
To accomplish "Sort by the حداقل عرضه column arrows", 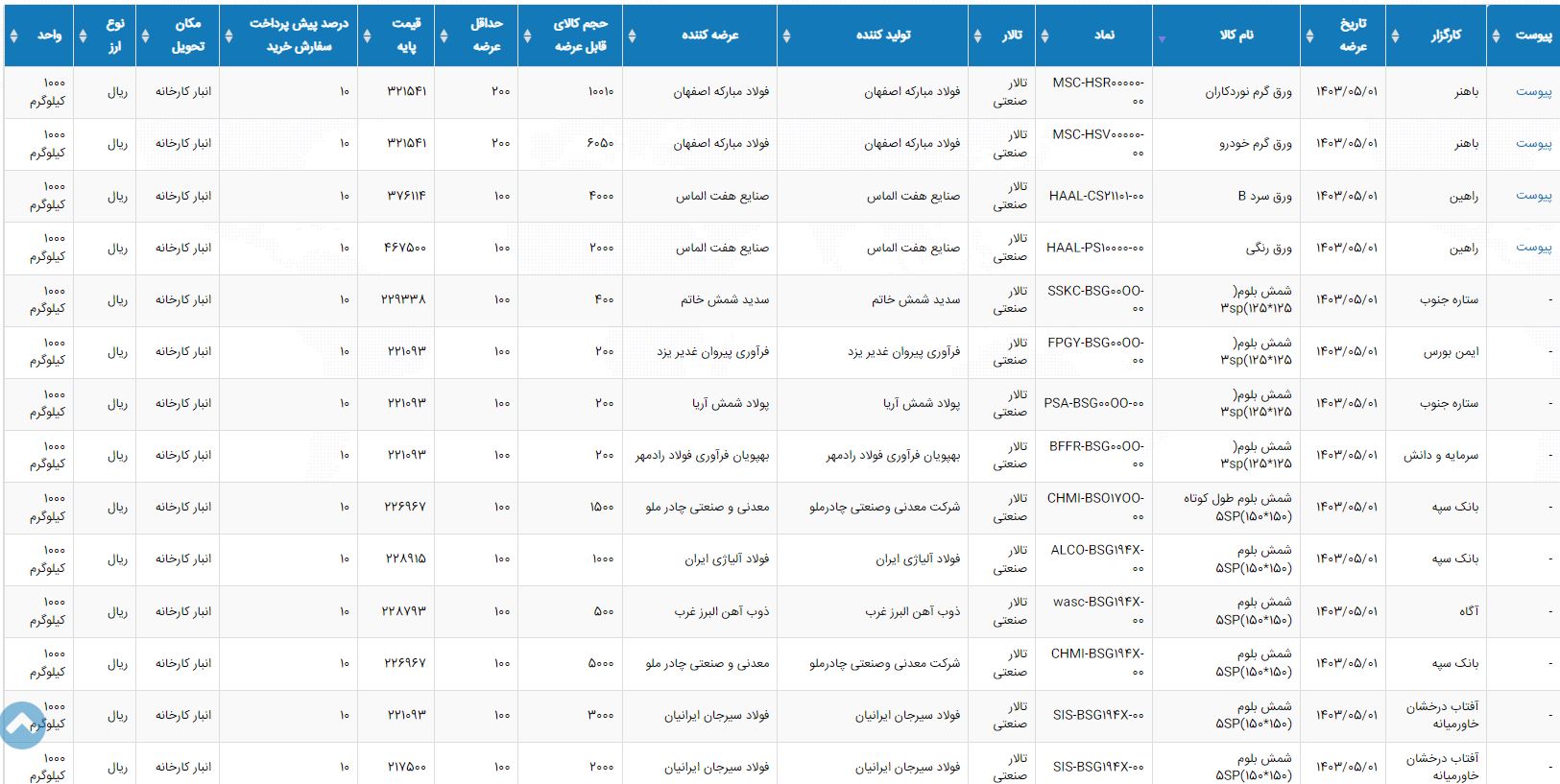I will 444,36.
